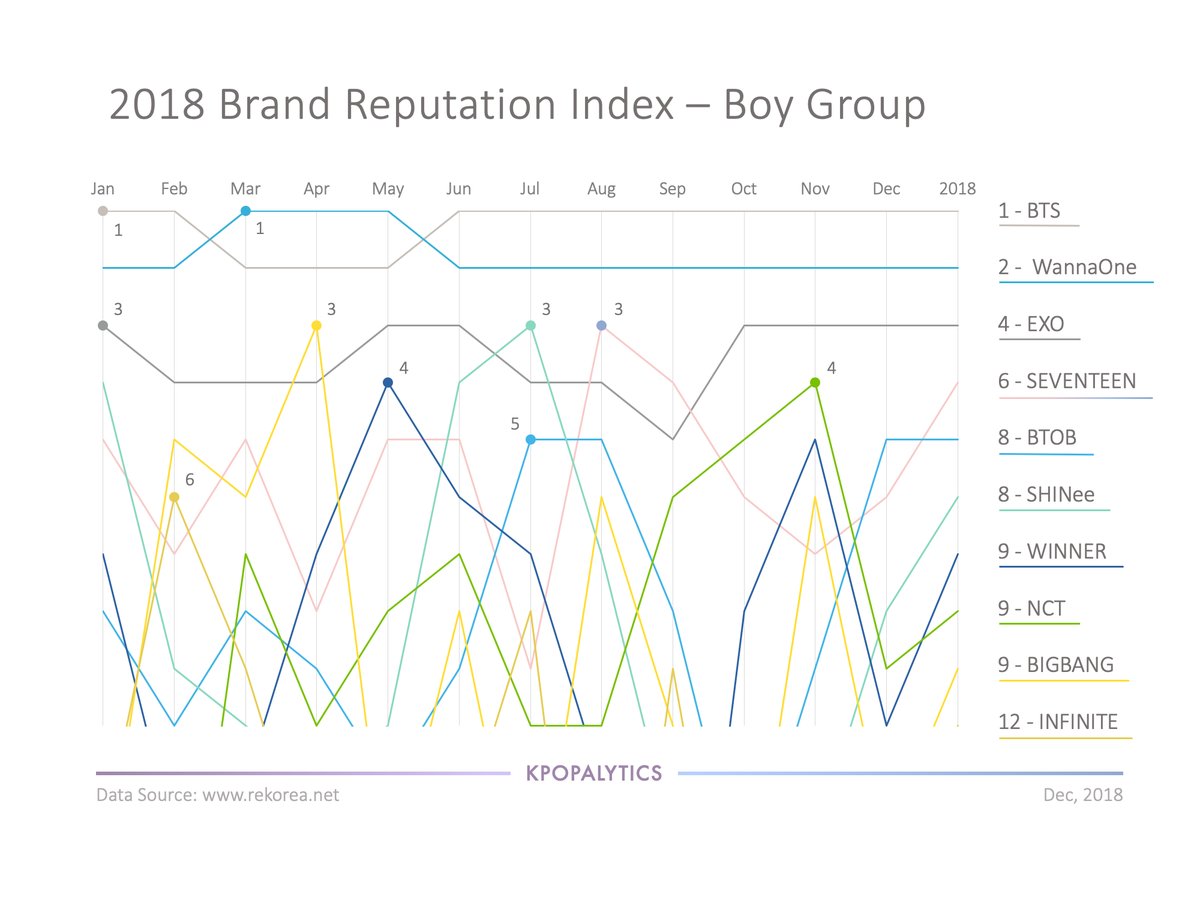Click the KPOPALYTICS logo text
The image size is (1200, 900).
(594, 773)
